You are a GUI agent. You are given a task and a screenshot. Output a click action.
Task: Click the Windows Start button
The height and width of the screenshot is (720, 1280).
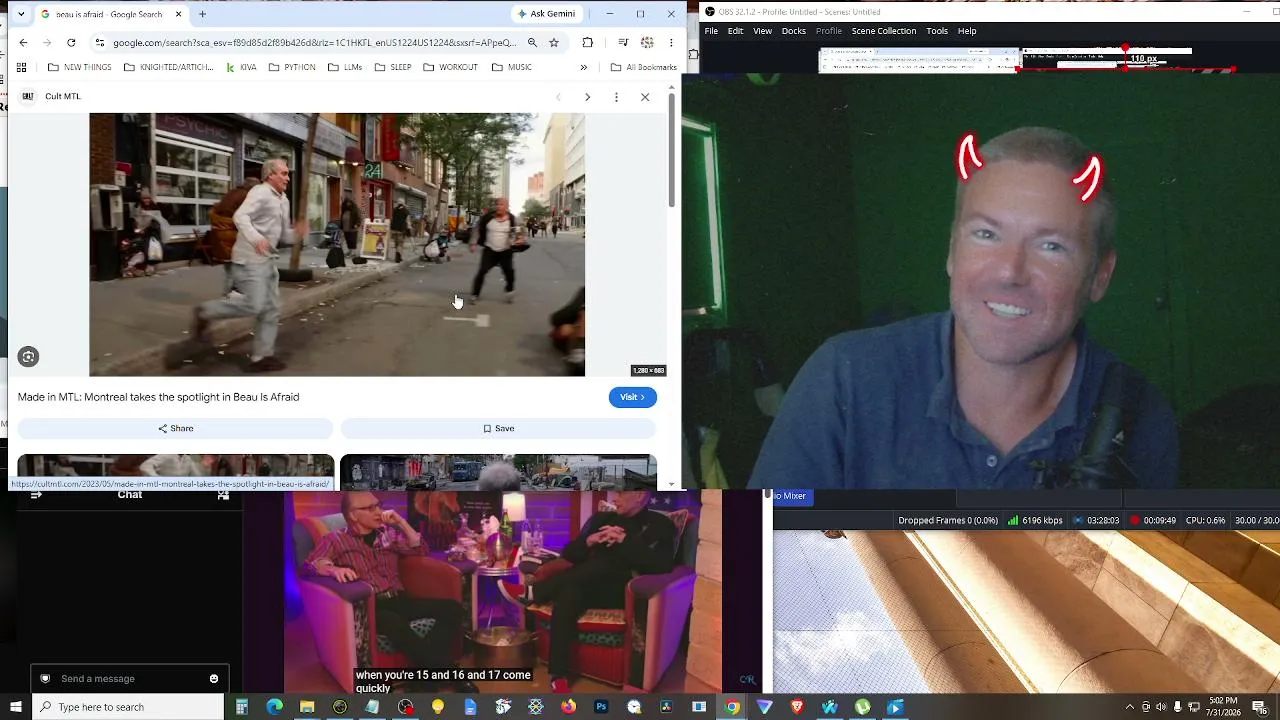15,707
